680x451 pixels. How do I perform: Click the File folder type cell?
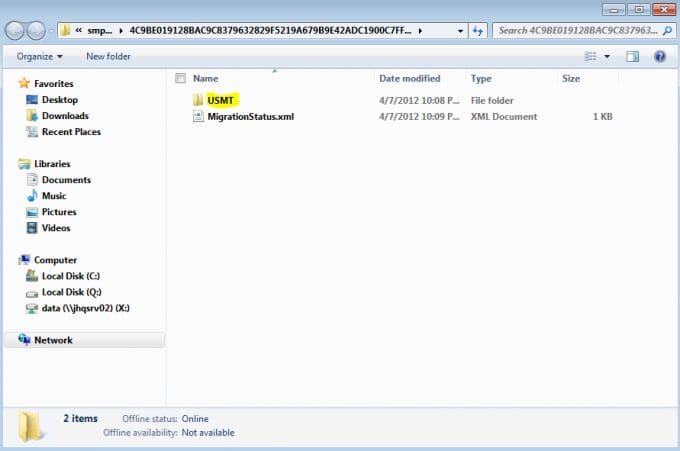(492, 100)
